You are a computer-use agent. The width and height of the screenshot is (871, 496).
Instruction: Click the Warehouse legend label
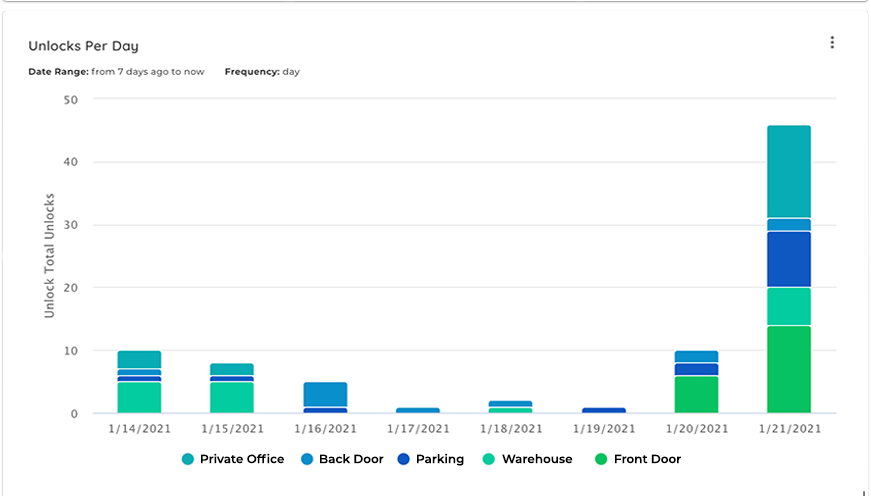[x=537, y=459]
